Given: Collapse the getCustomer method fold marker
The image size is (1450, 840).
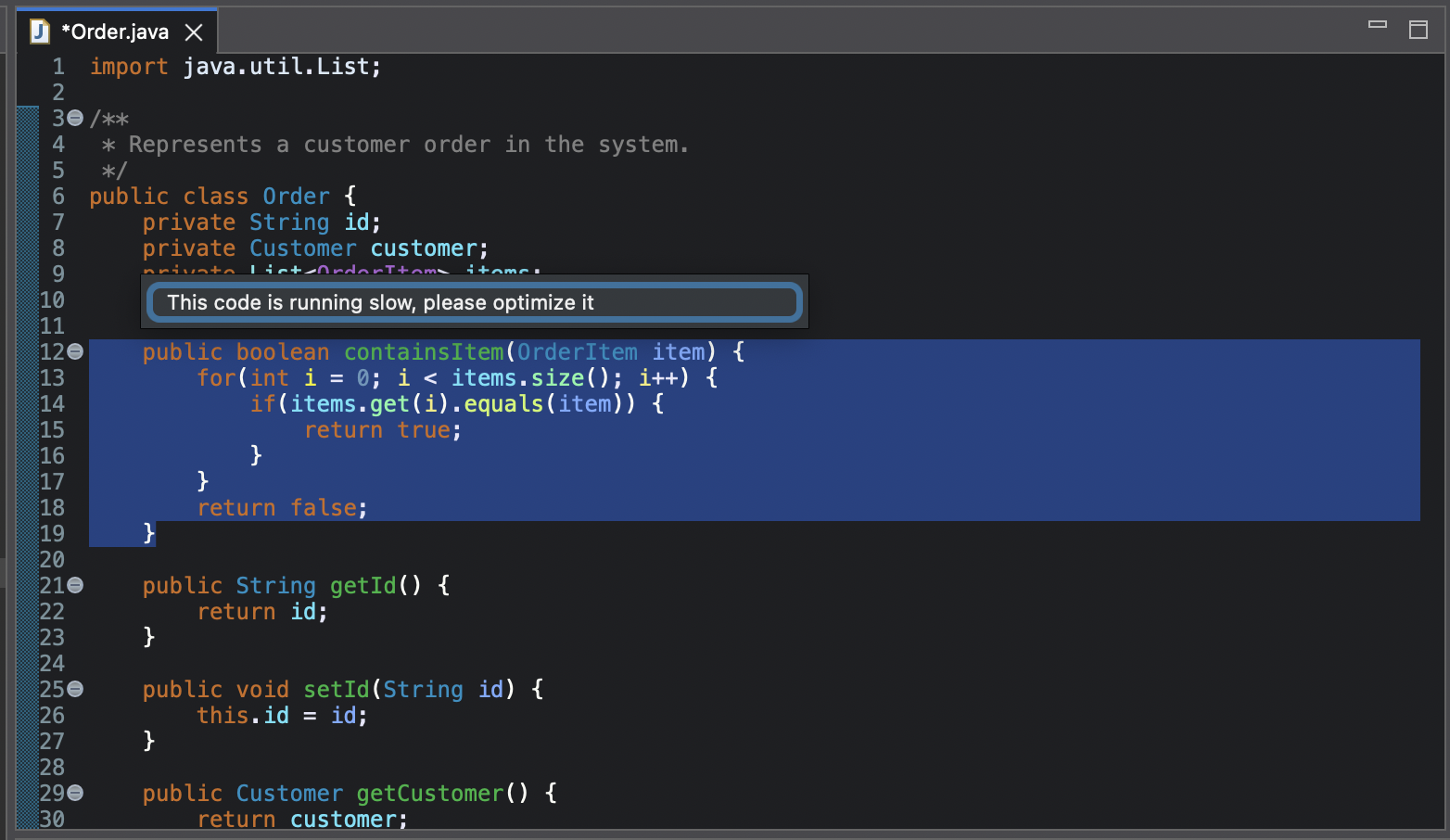Looking at the screenshot, I should click(74, 793).
